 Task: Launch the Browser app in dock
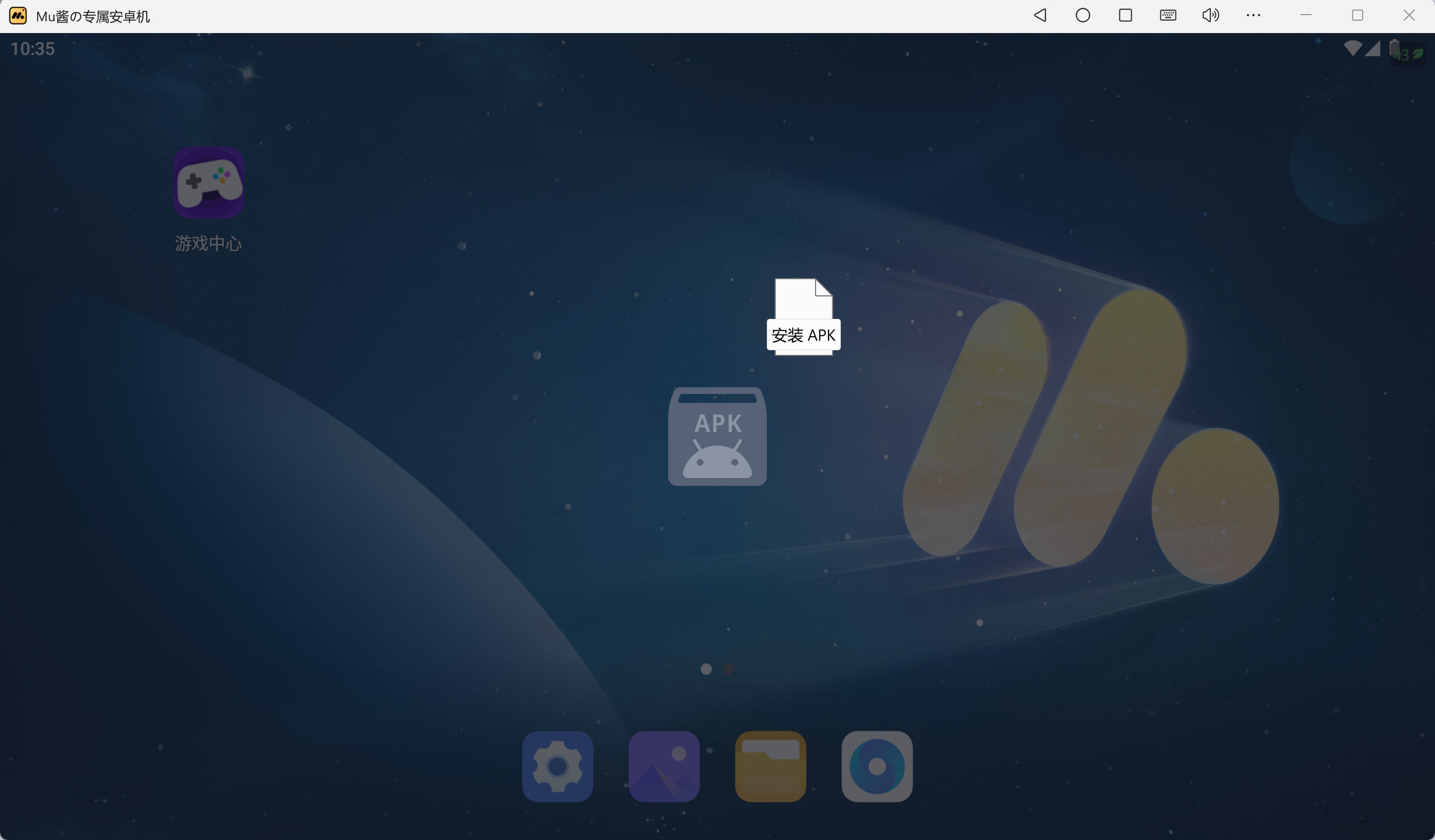pos(876,766)
